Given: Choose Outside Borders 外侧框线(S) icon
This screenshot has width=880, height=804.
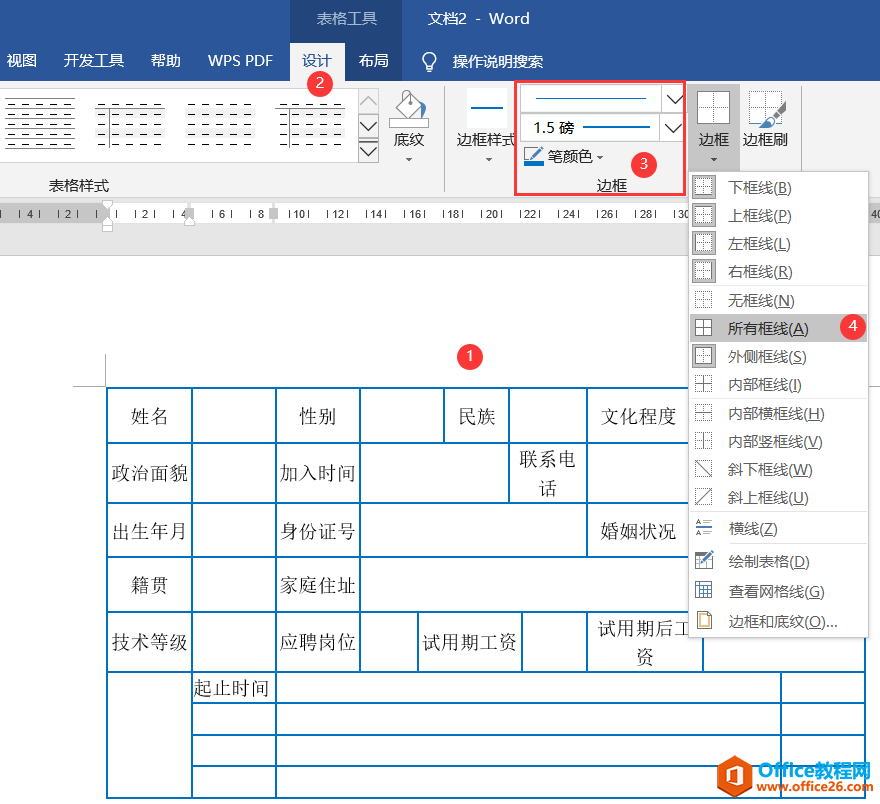Looking at the screenshot, I should click(703, 356).
